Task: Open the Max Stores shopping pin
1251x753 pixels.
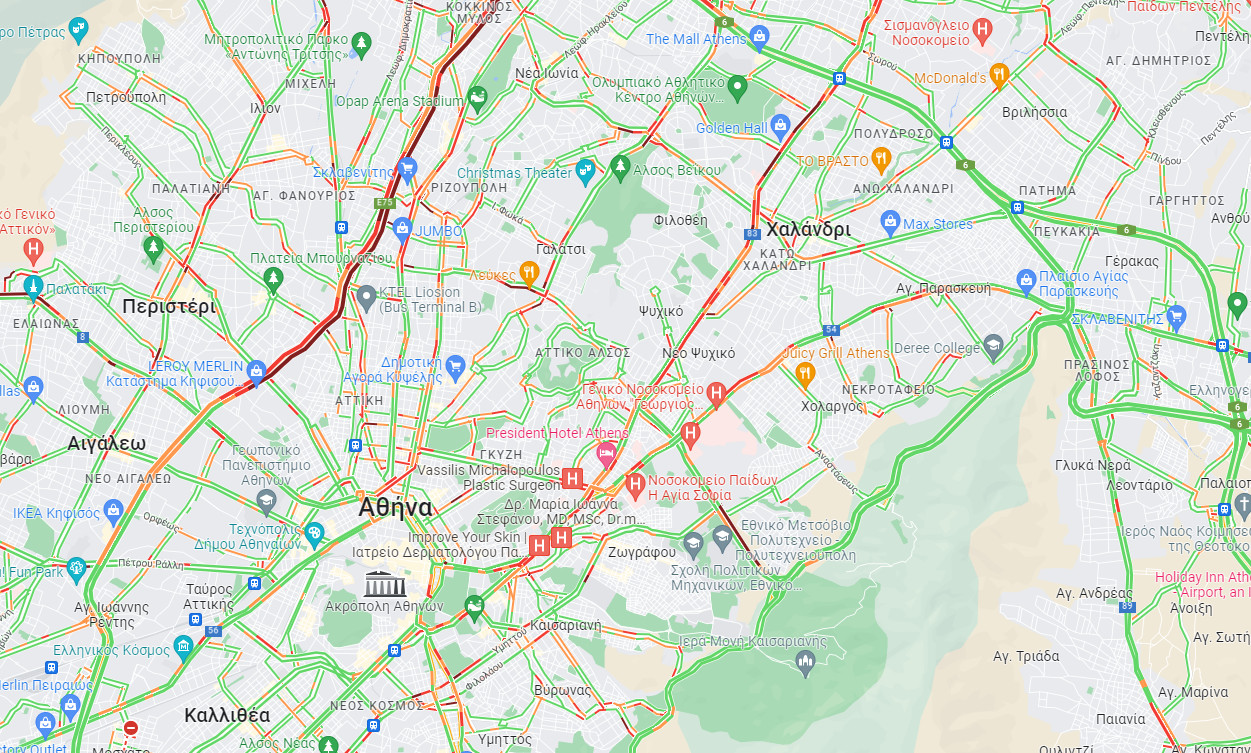Action: pos(890,223)
